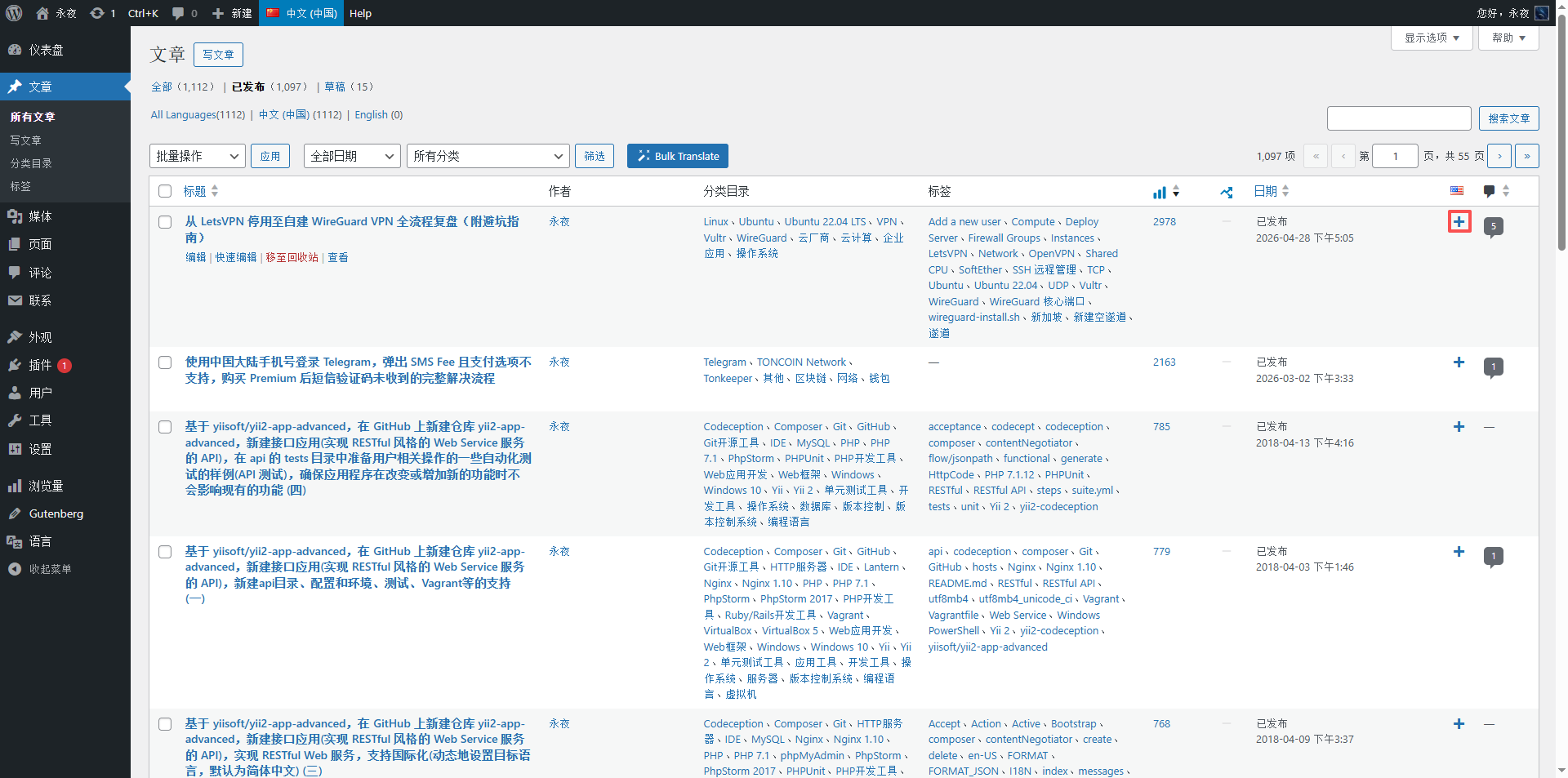1568x778 pixels.
Task: Open the 批量操作 bulk actions dropdown
Action: [198, 156]
